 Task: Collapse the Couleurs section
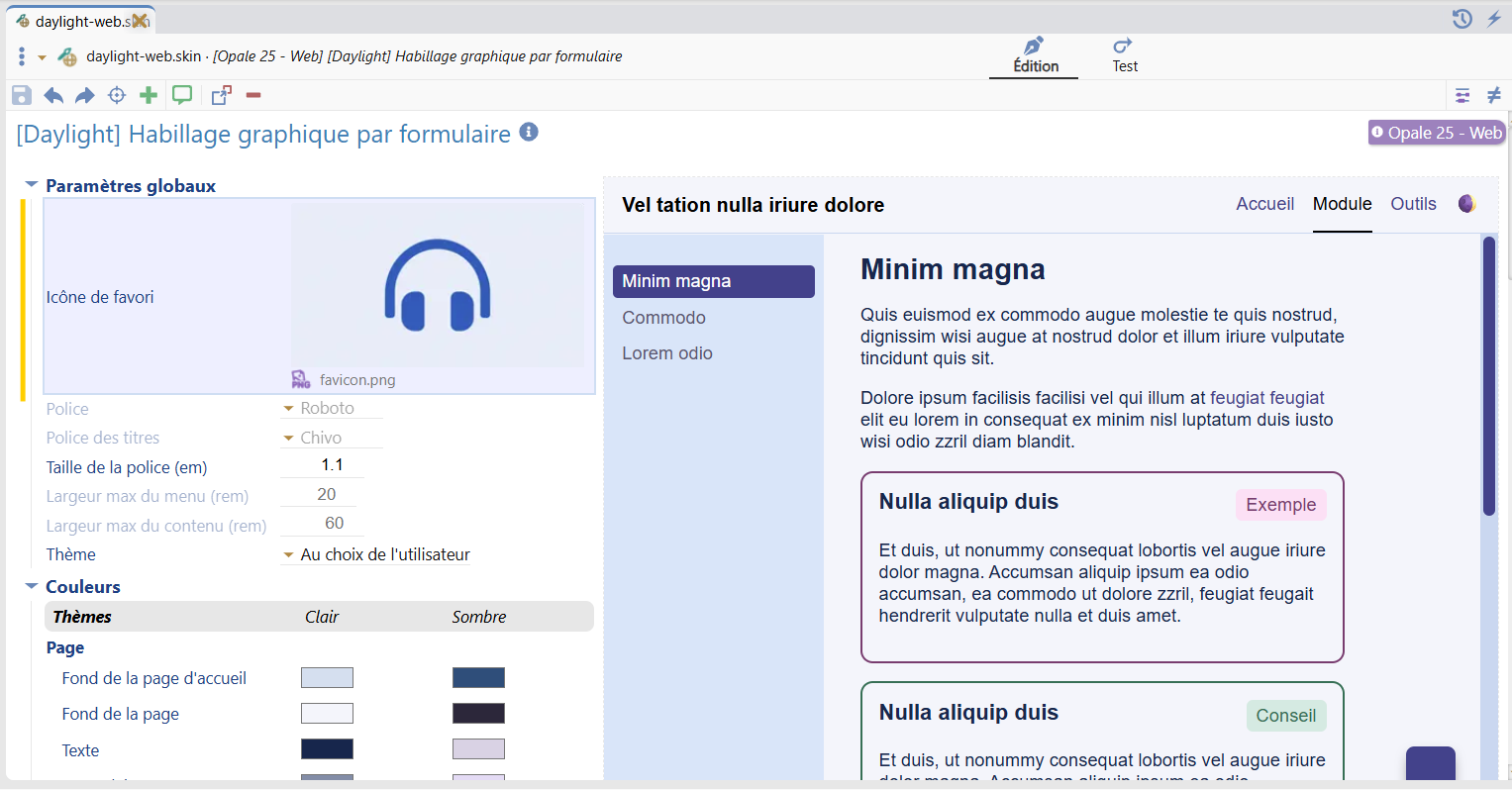click(x=32, y=586)
